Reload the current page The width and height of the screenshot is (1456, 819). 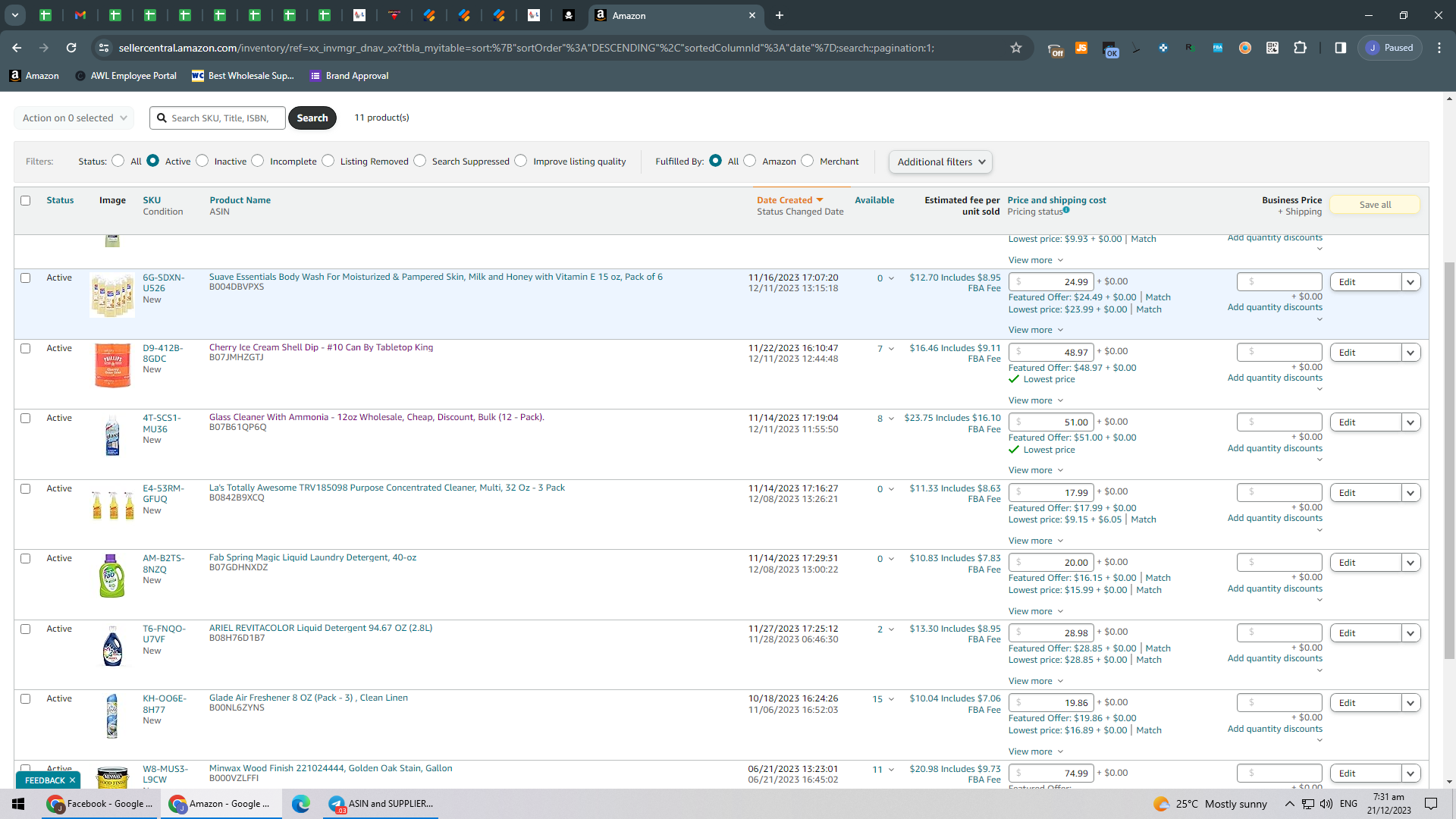71,48
